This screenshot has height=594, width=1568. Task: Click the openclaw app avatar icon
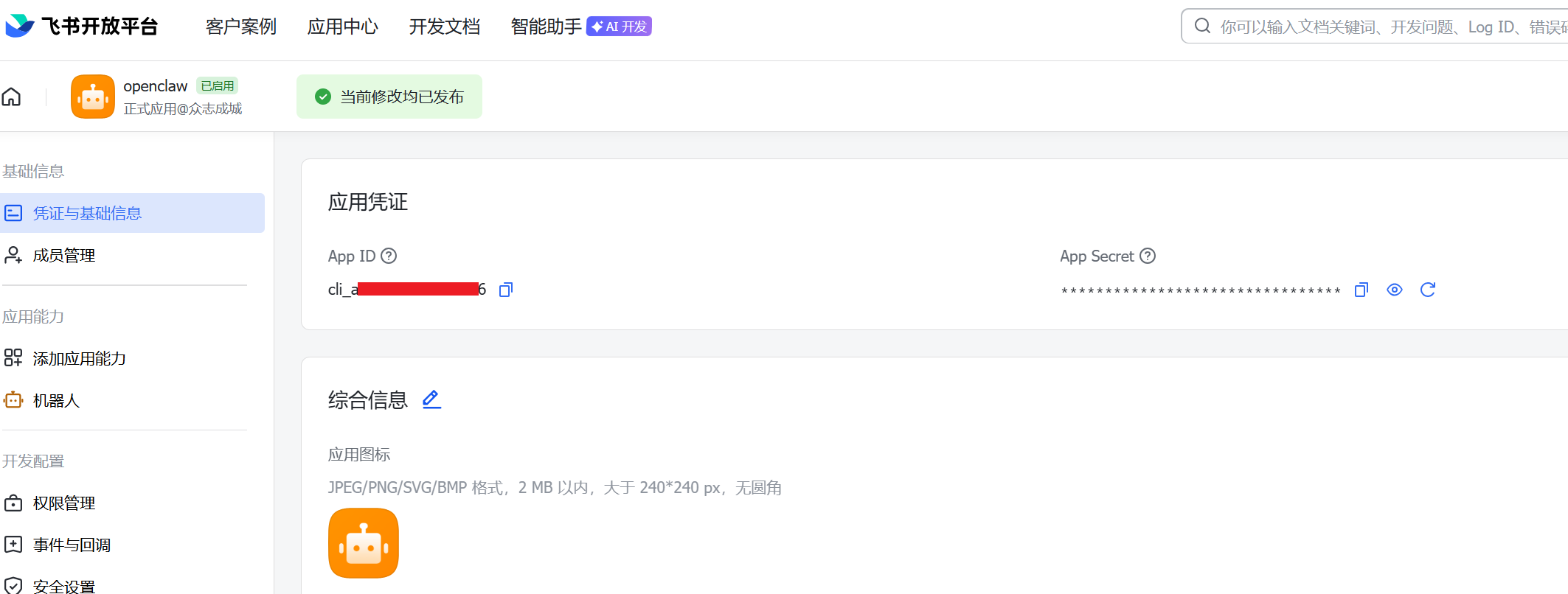(93, 97)
